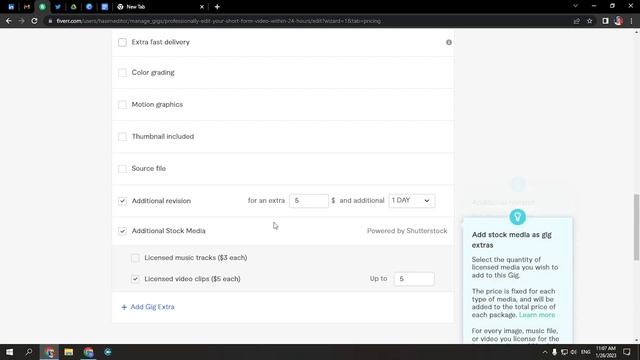Click the lightbulb tip icon
Viewport: 640px width, 360px height.
click(x=518, y=217)
